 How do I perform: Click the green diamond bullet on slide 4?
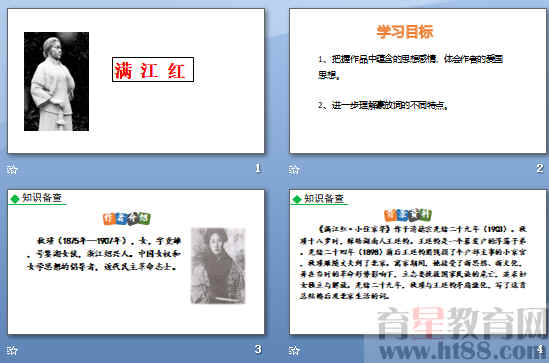coord(297,199)
